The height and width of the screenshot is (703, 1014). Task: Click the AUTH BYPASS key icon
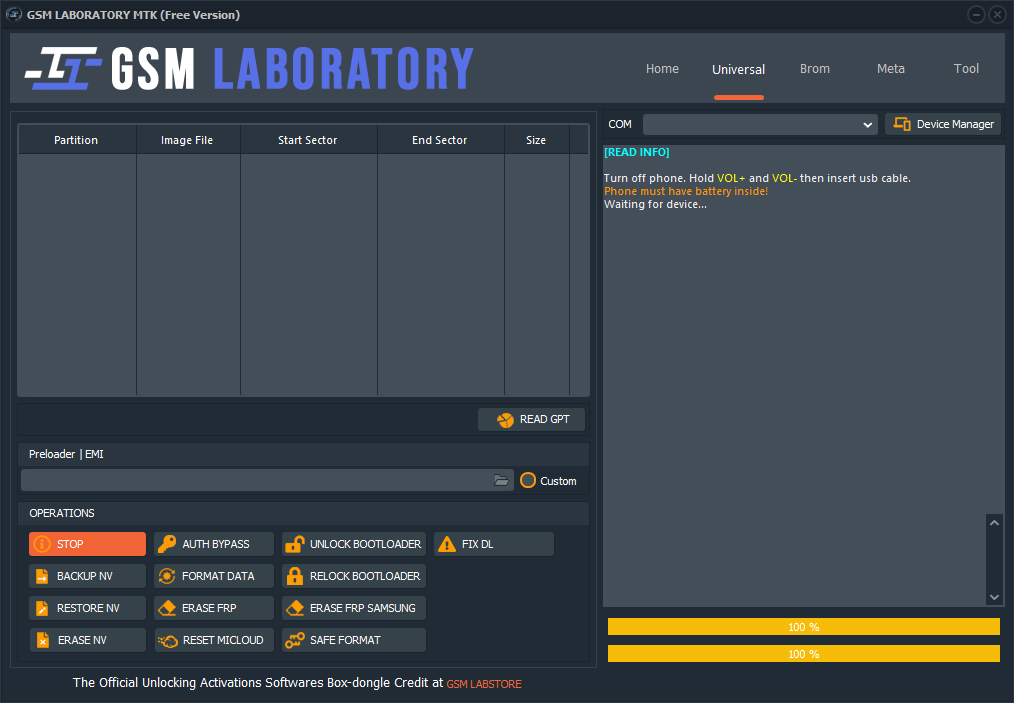167,544
